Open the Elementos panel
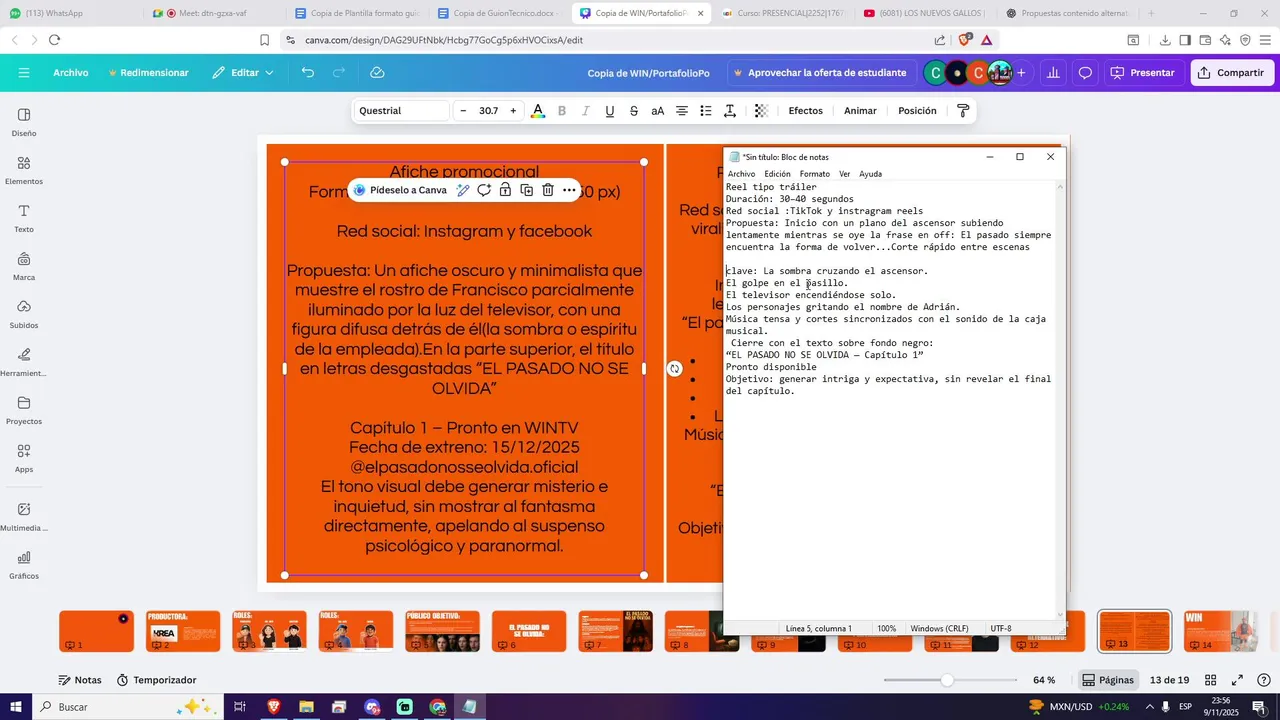This screenshot has width=1280, height=720. pyautogui.click(x=24, y=170)
